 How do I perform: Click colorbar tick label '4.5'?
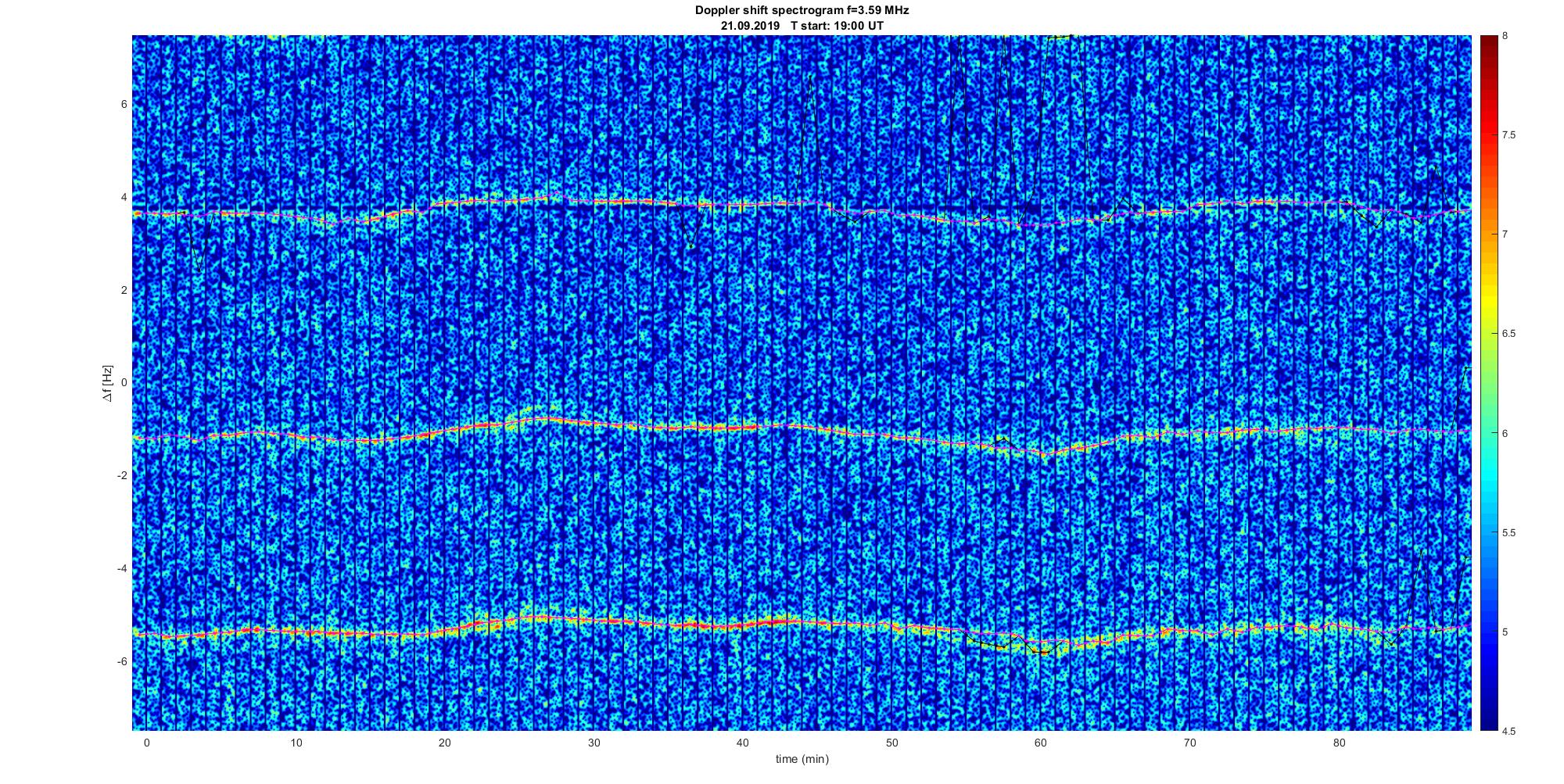[1509, 731]
